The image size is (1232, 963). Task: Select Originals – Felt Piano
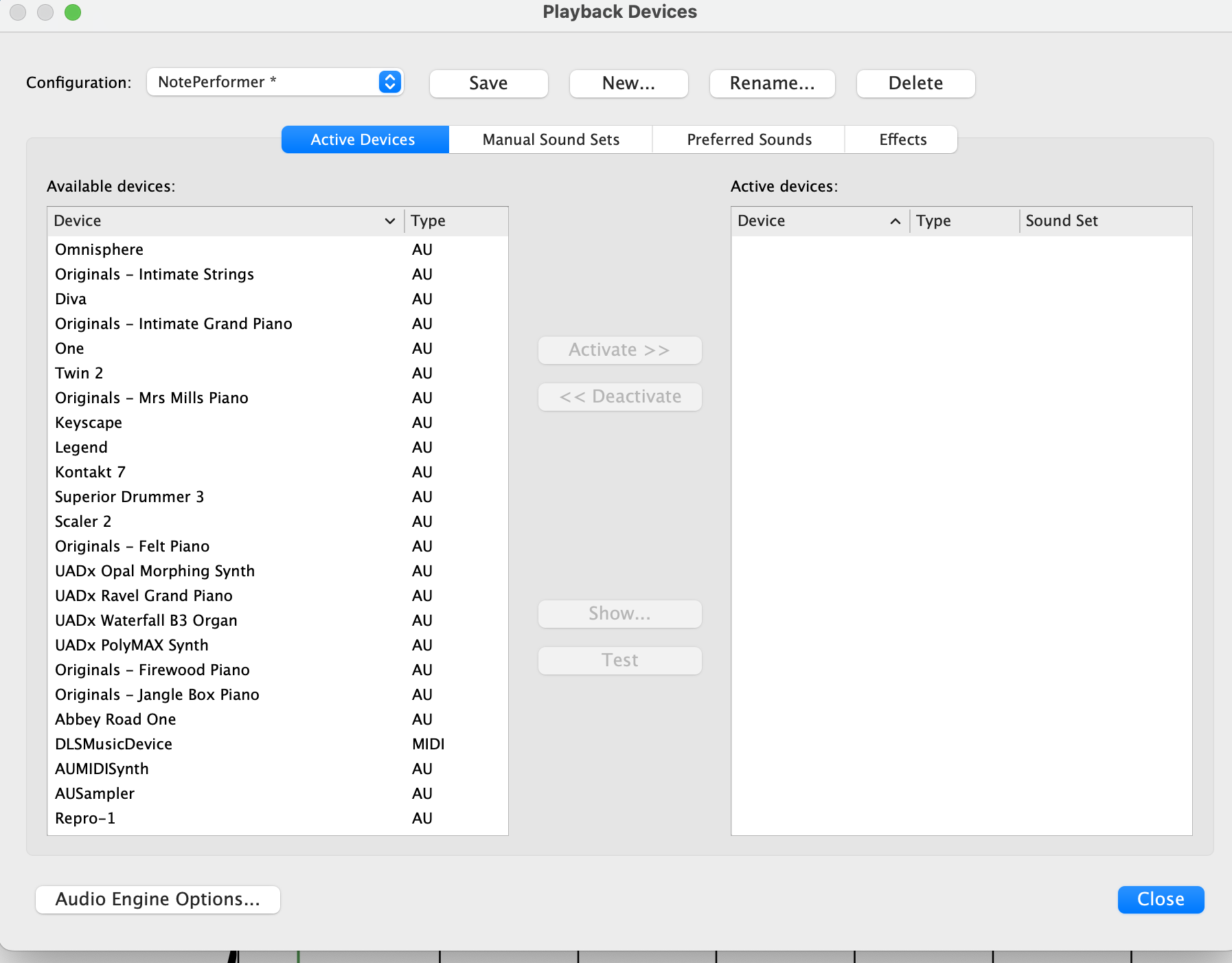(277, 546)
